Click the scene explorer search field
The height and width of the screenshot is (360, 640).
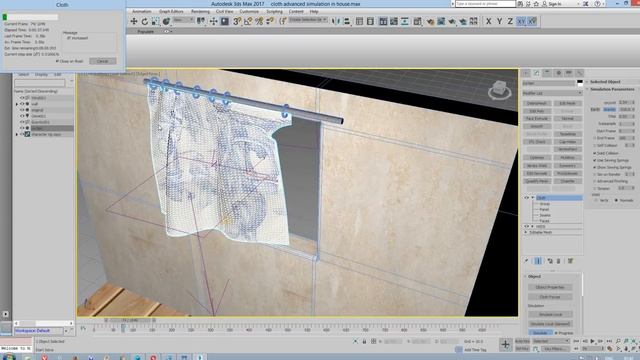click(x=40, y=83)
